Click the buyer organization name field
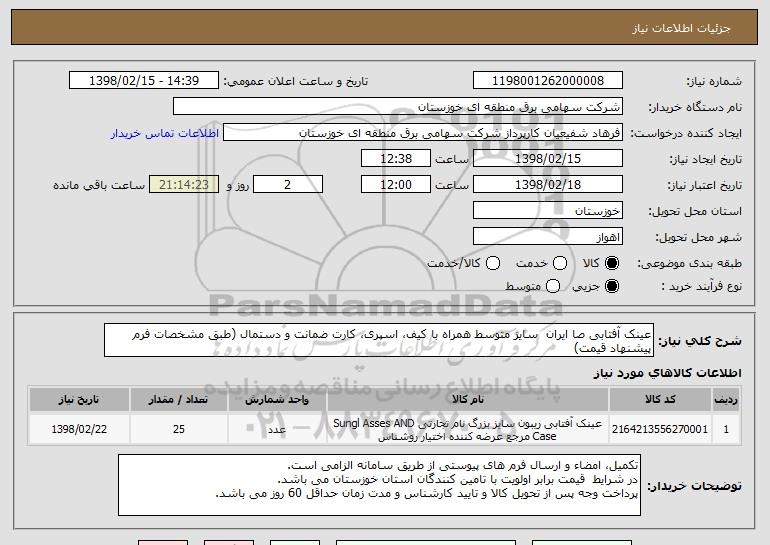The image size is (770, 545). click(x=398, y=107)
